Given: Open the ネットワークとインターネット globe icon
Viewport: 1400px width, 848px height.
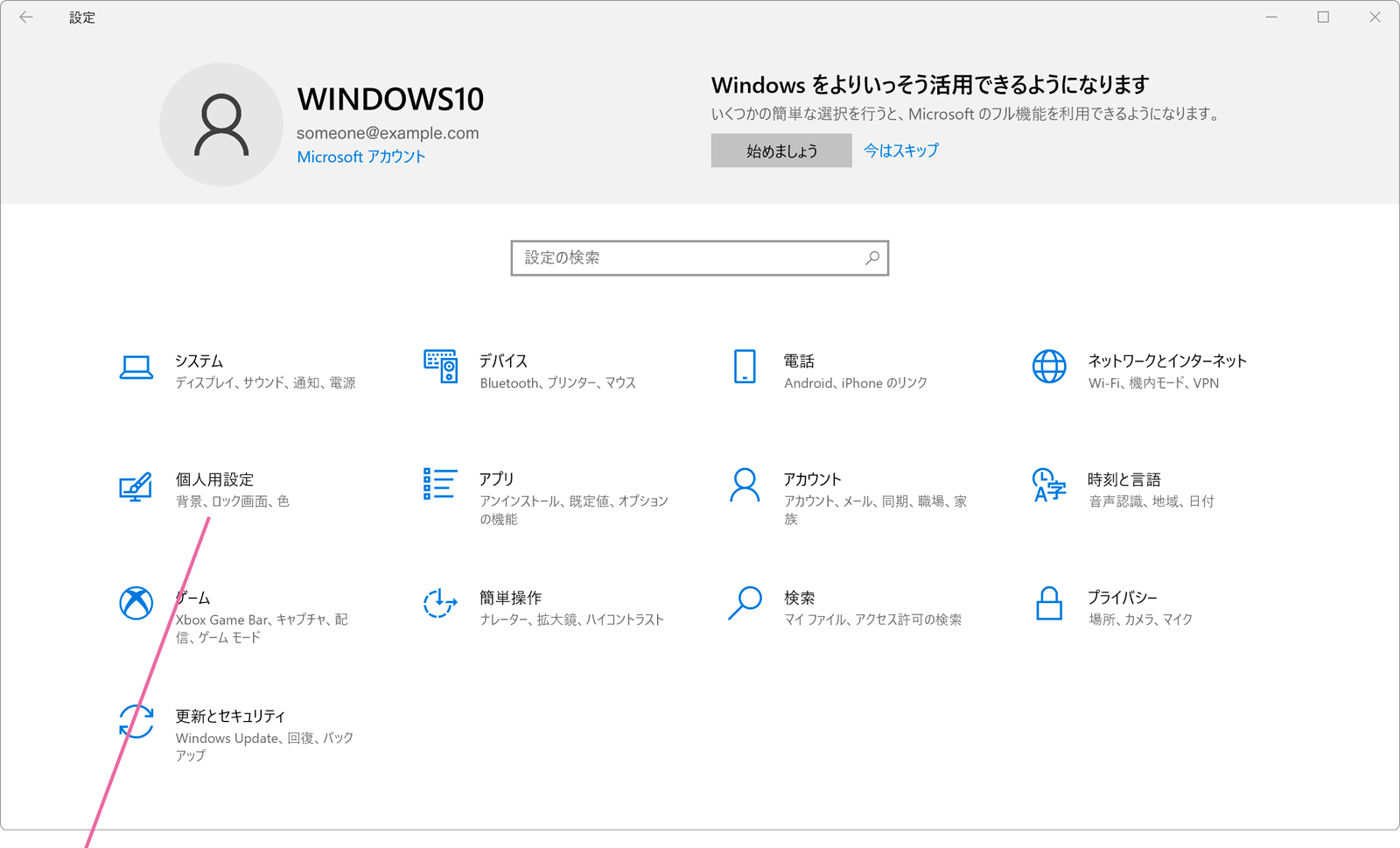Looking at the screenshot, I should click(x=1049, y=367).
